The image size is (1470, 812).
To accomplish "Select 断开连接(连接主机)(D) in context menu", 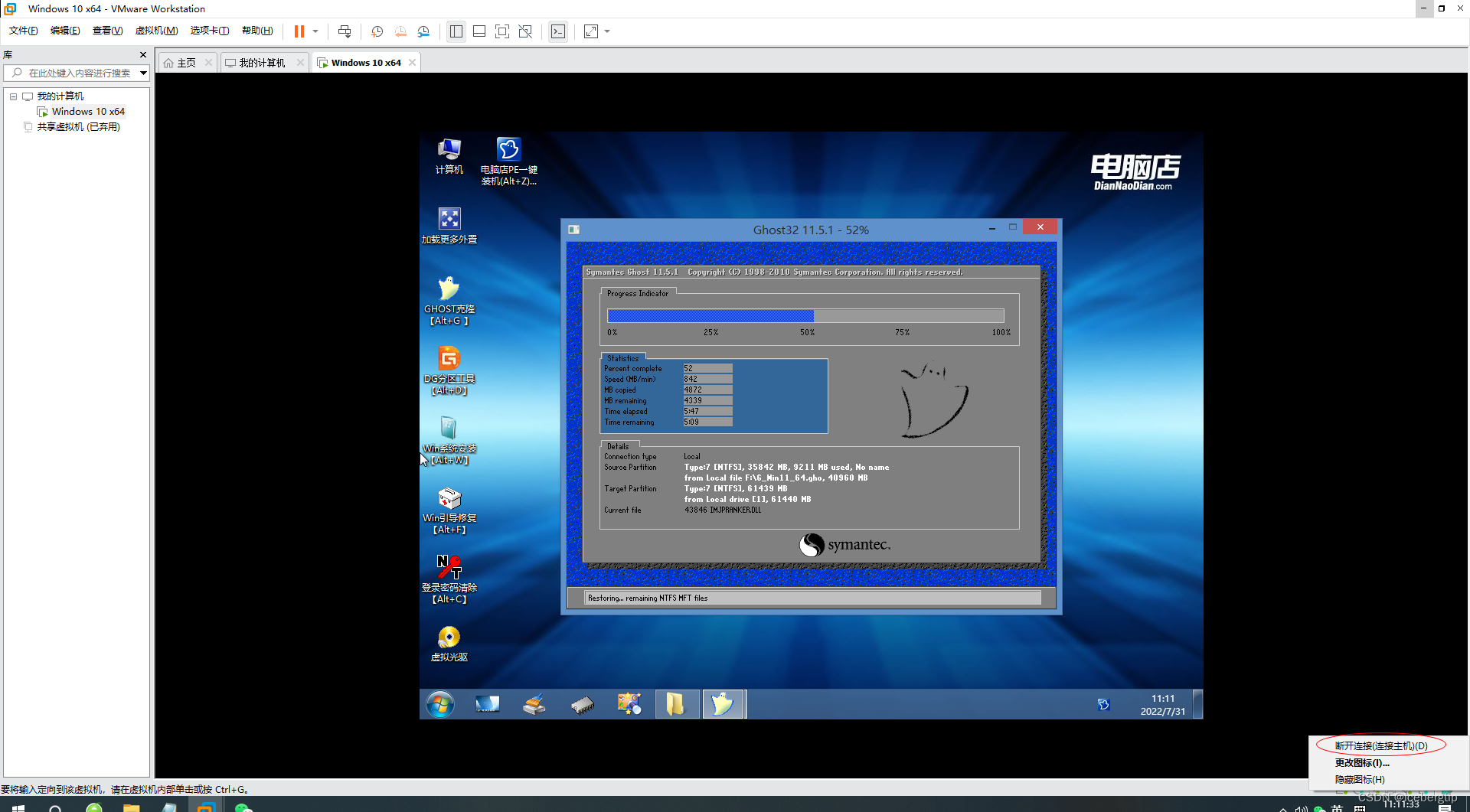I will tap(1381, 745).
